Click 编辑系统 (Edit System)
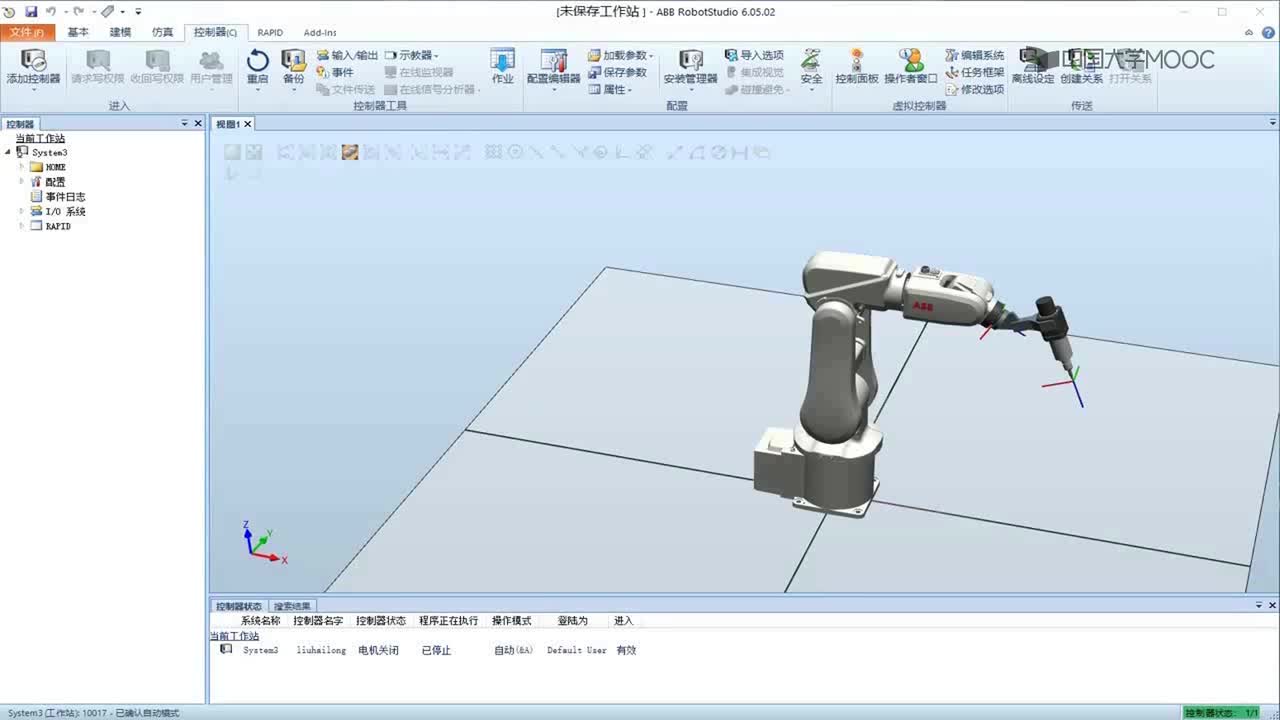The width and height of the screenshot is (1280, 720). (x=975, y=55)
